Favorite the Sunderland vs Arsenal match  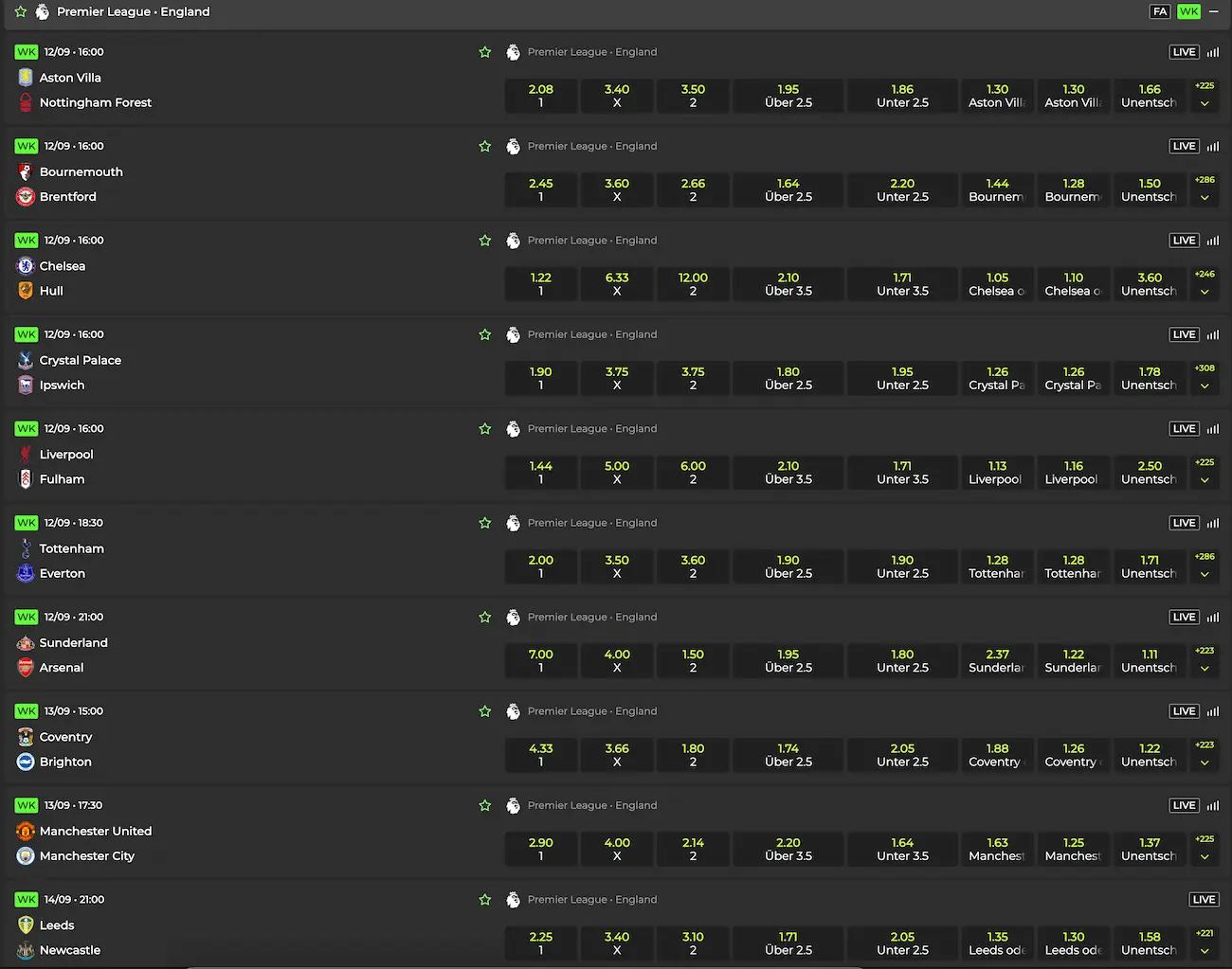tap(485, 618)
